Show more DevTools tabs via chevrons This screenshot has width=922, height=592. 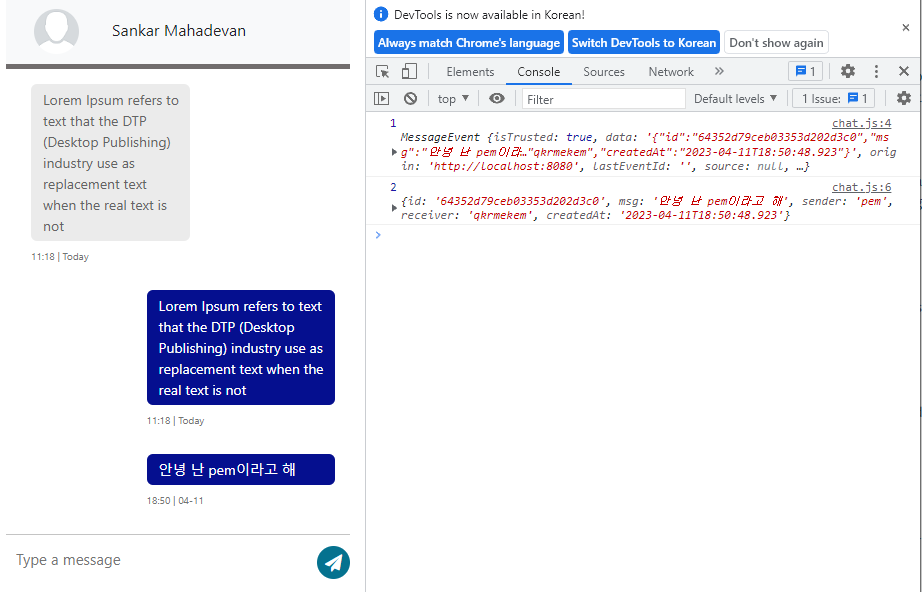[x=719, y=72]
